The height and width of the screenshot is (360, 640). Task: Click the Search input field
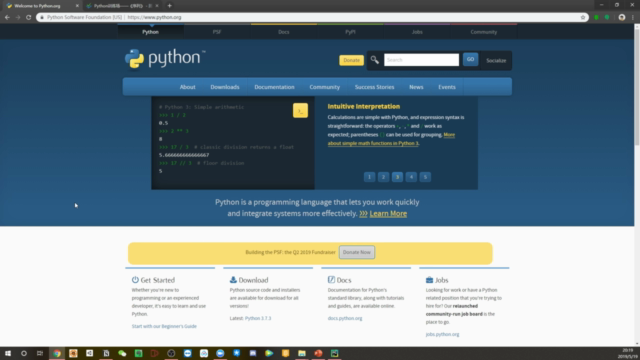pyautogui.click(x=421, y=60)
